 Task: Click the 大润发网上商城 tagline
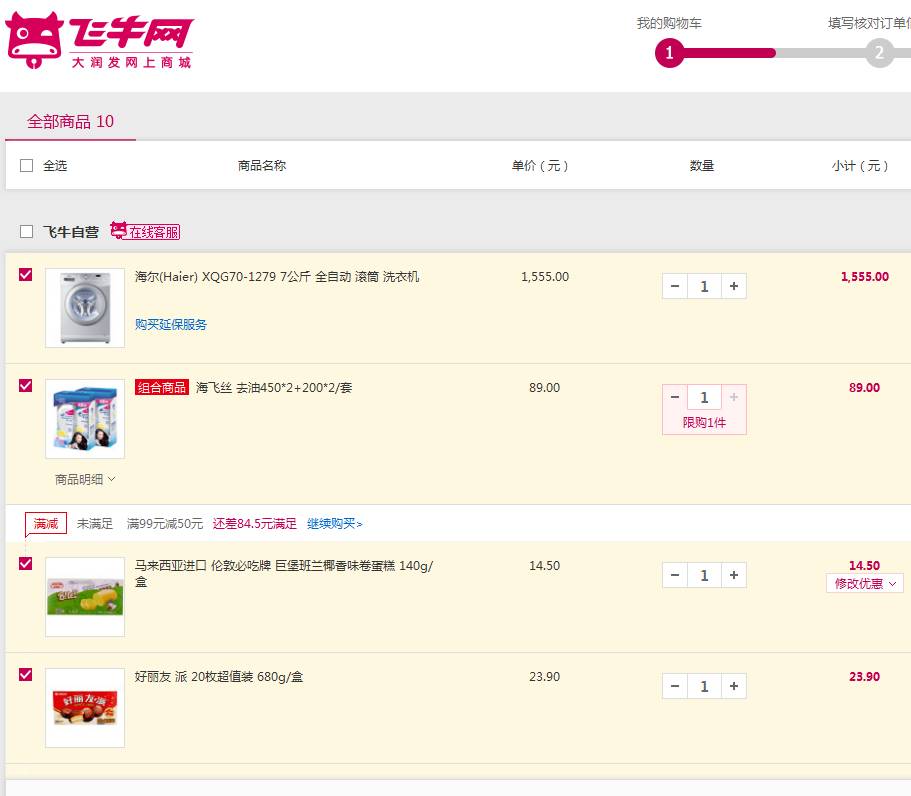pos(131,62)
